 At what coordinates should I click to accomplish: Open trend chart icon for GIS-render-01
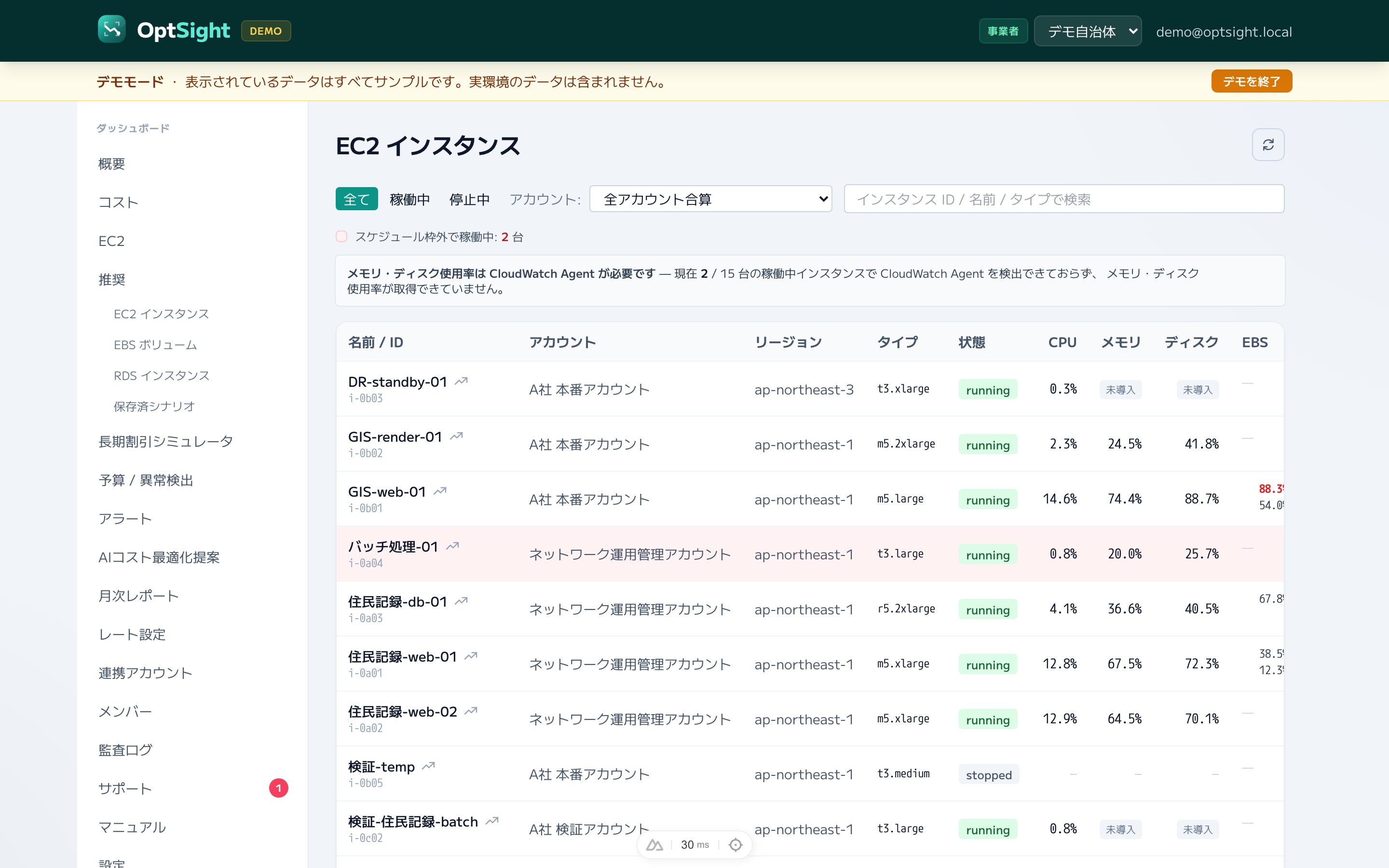(456, 436)
